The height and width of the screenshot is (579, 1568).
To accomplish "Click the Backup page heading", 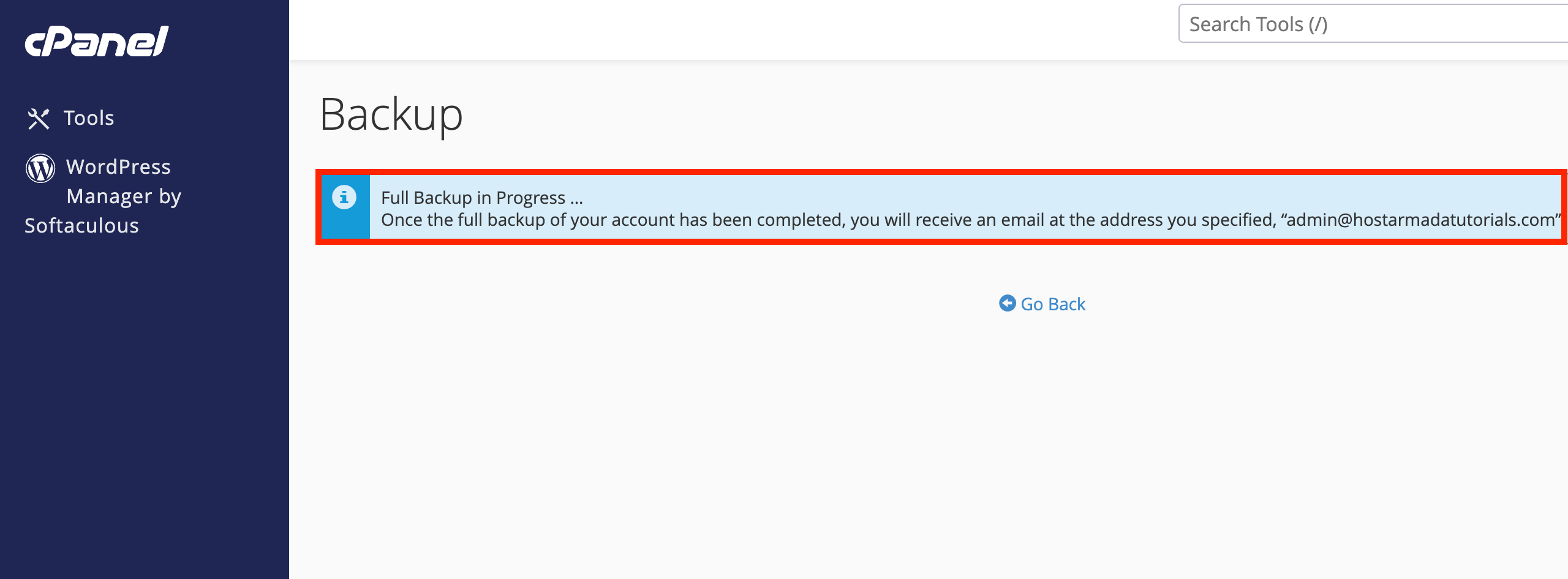I will click(391, 114).
